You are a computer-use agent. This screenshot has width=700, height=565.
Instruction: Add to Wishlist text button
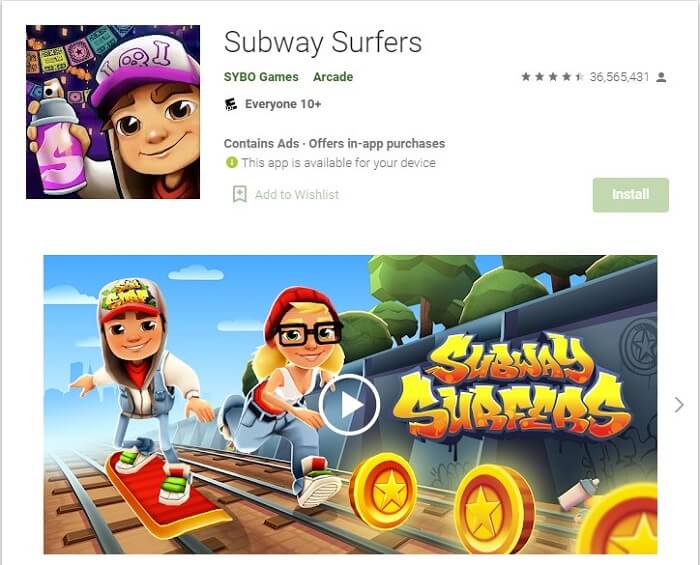point(297,195)
